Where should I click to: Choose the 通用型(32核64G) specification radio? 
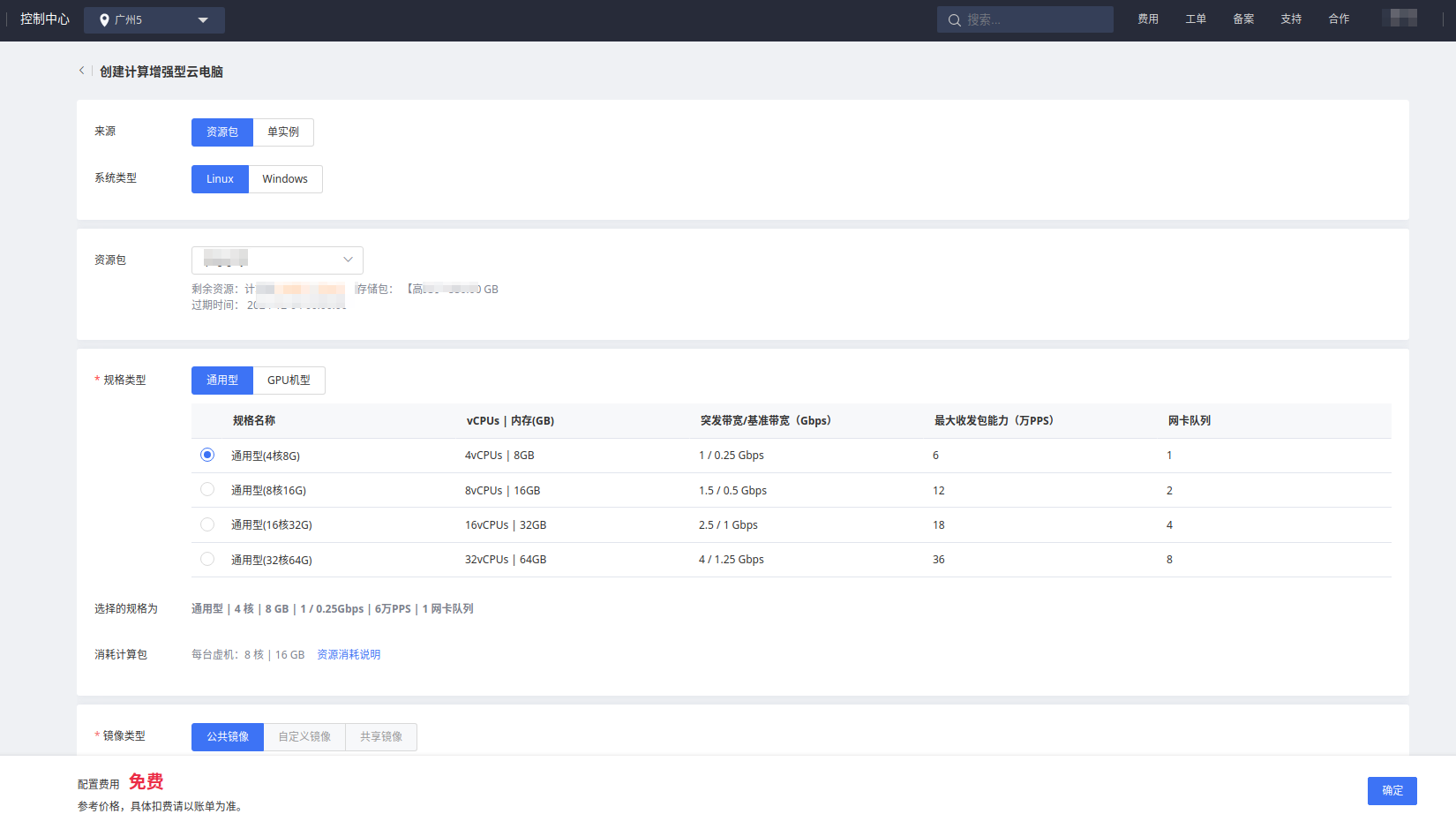click(x=207, y=559)
